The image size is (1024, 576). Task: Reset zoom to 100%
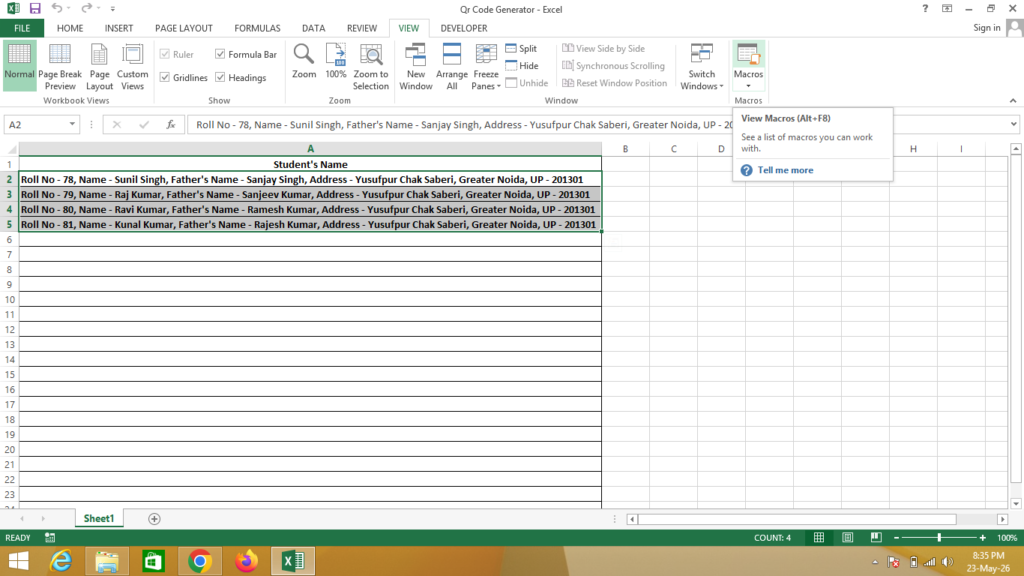[x=336, y=62]
